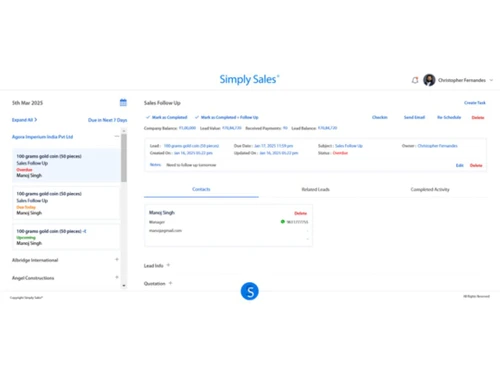Switch to the Related Leads tab

pos(316,189)
